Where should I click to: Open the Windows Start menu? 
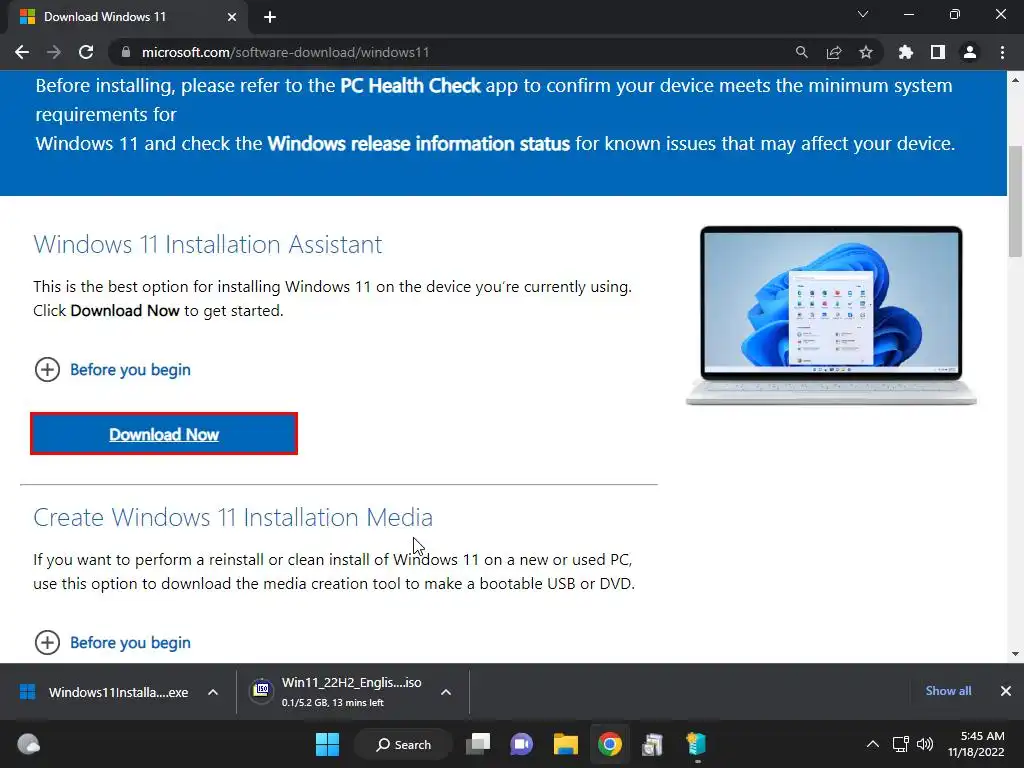pyautogui.click(x=327, y=744)
